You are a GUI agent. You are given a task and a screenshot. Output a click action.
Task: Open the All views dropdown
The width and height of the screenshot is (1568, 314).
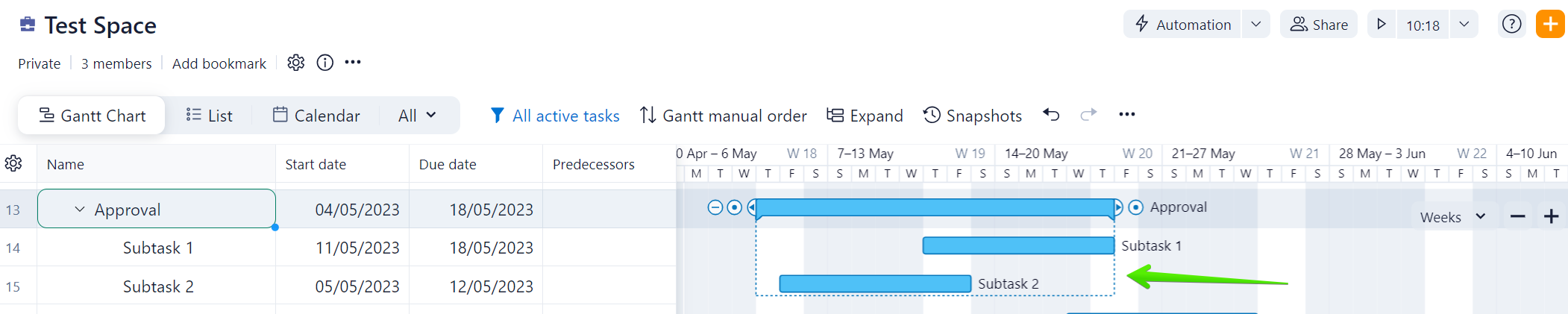(417, 116)
